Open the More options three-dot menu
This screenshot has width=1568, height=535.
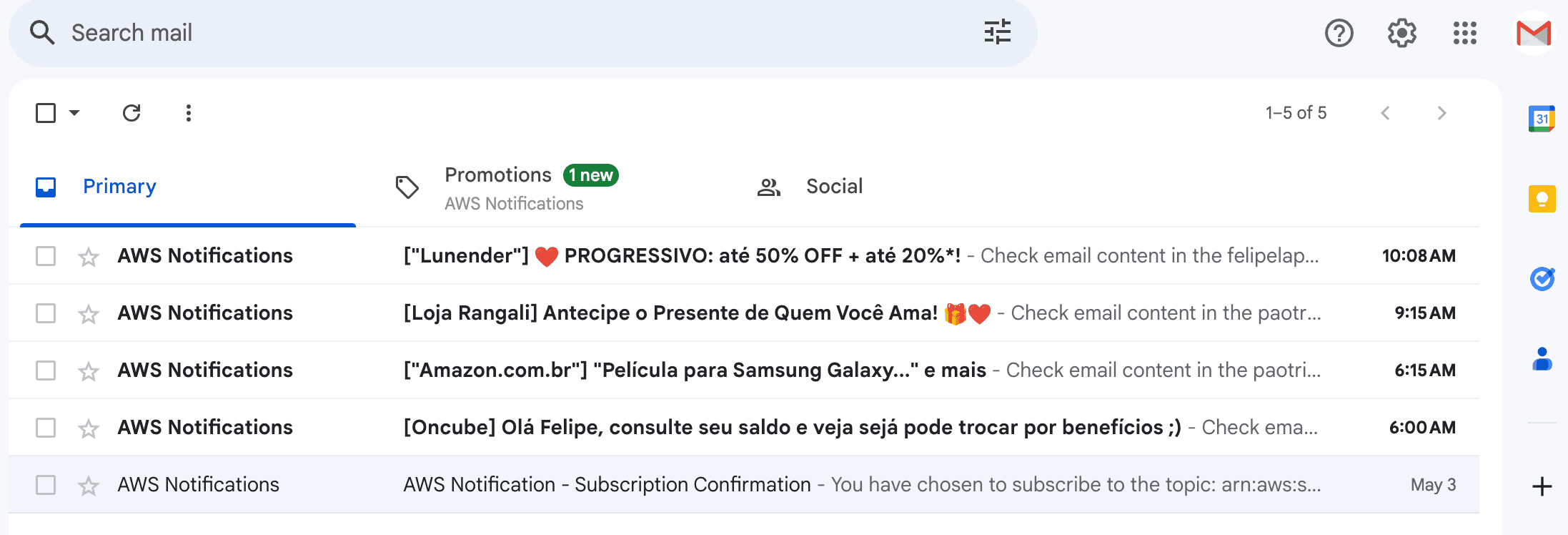pyautogui.click(x=188, y=113)
